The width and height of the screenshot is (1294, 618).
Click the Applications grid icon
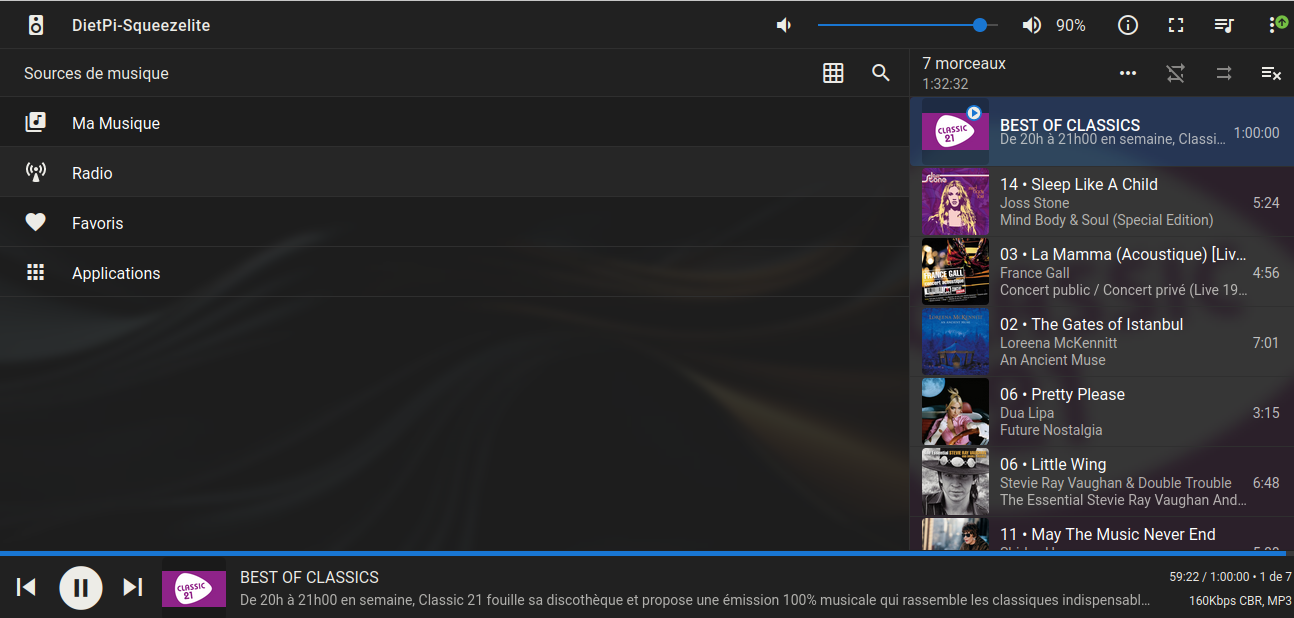pos(36,272)
